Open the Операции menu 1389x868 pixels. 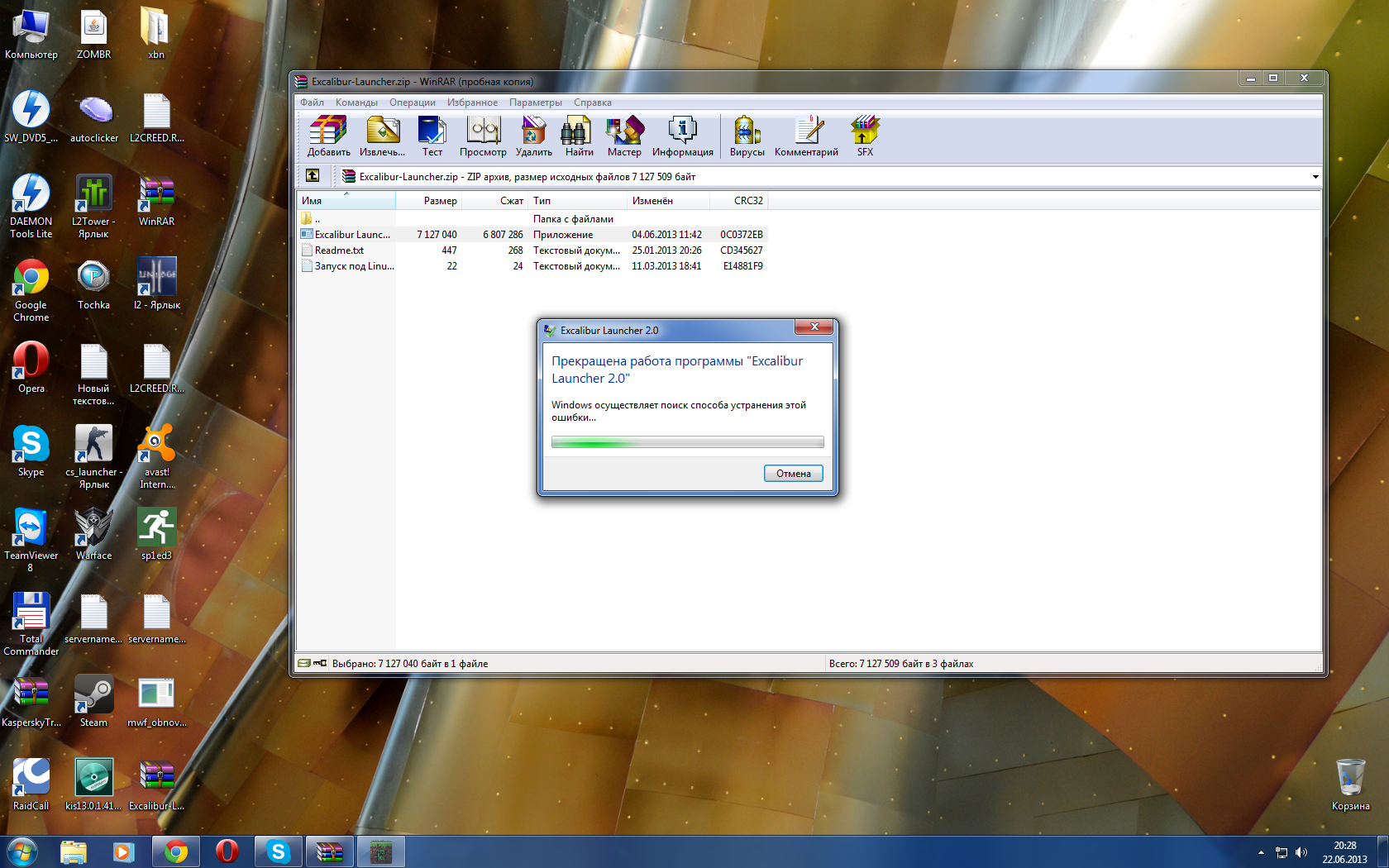click(x=413, y=103)
